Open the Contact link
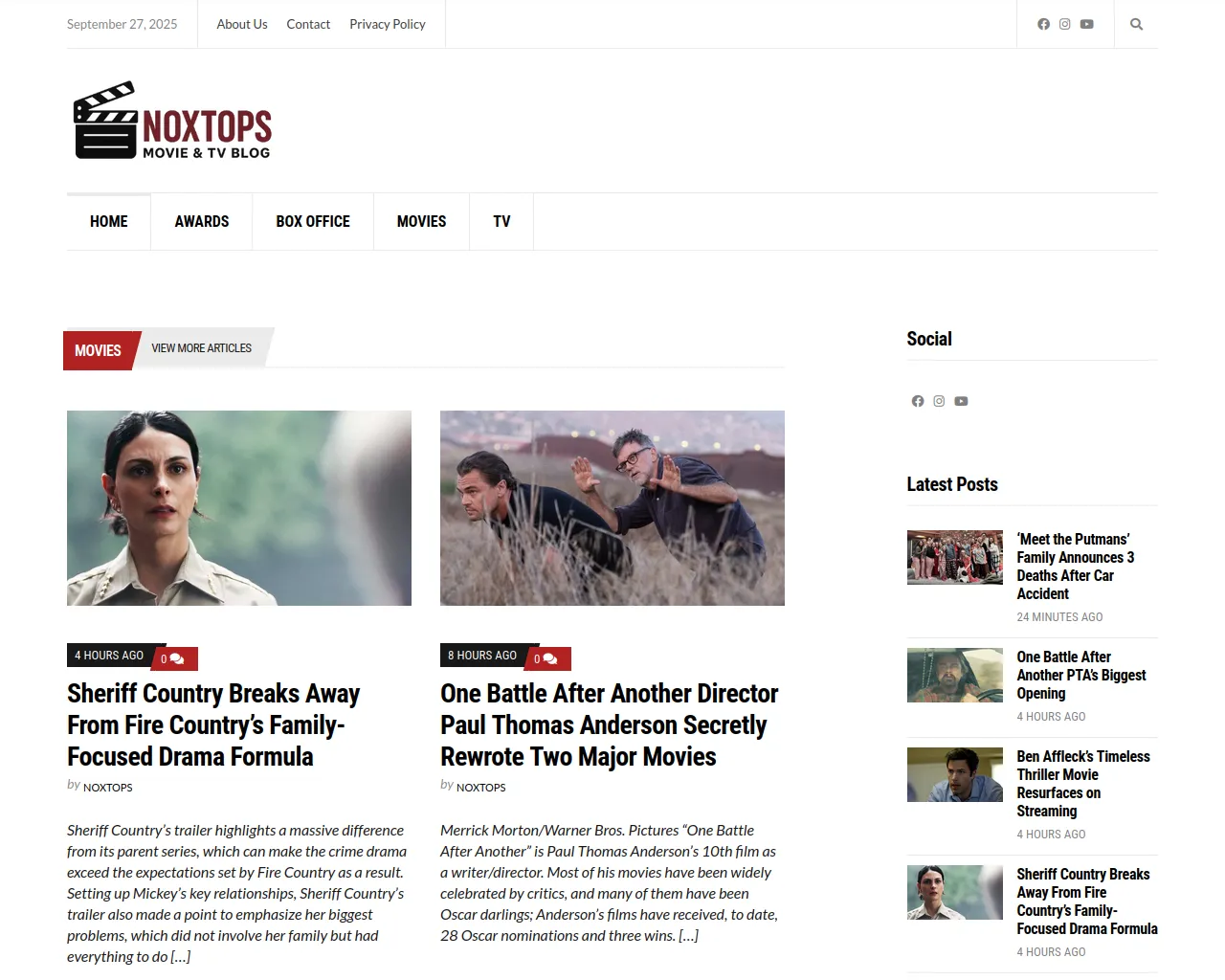Screen dimensions: 1225x980 pos(308,24)
